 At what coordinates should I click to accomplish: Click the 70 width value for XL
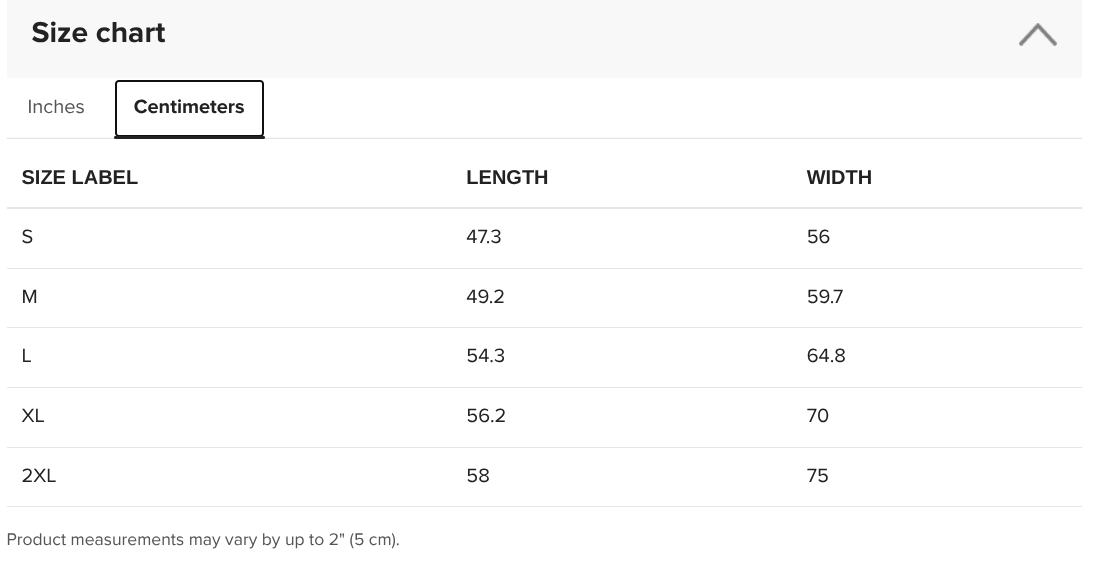click(x=818, y=416)
